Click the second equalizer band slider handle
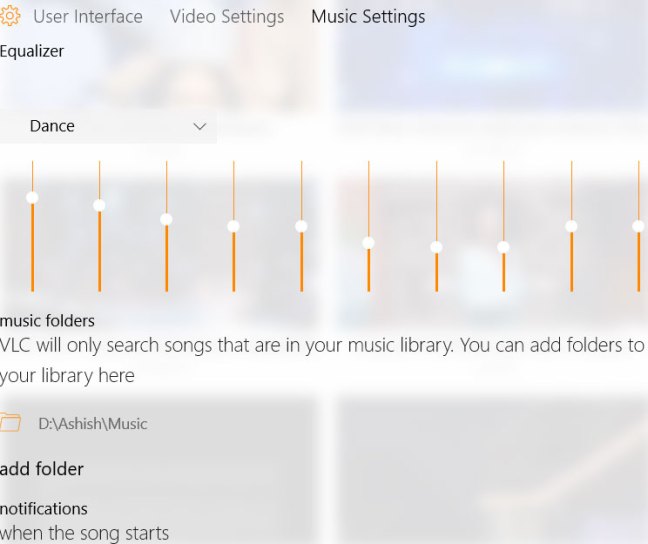648x544 pixels. pos(99,205)
